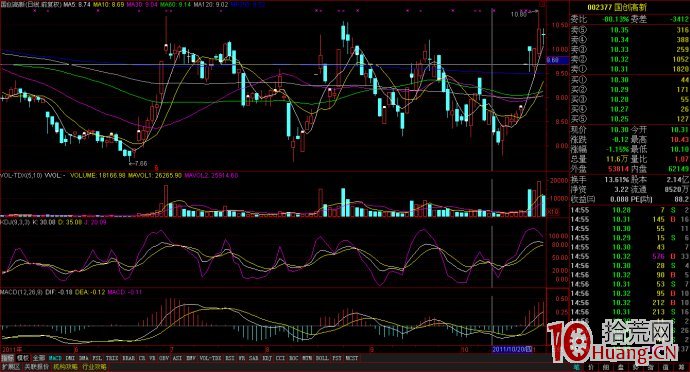Click the 买① bid price 10.30 row
This screenshot has height=372, width=690.
point(630,80)
